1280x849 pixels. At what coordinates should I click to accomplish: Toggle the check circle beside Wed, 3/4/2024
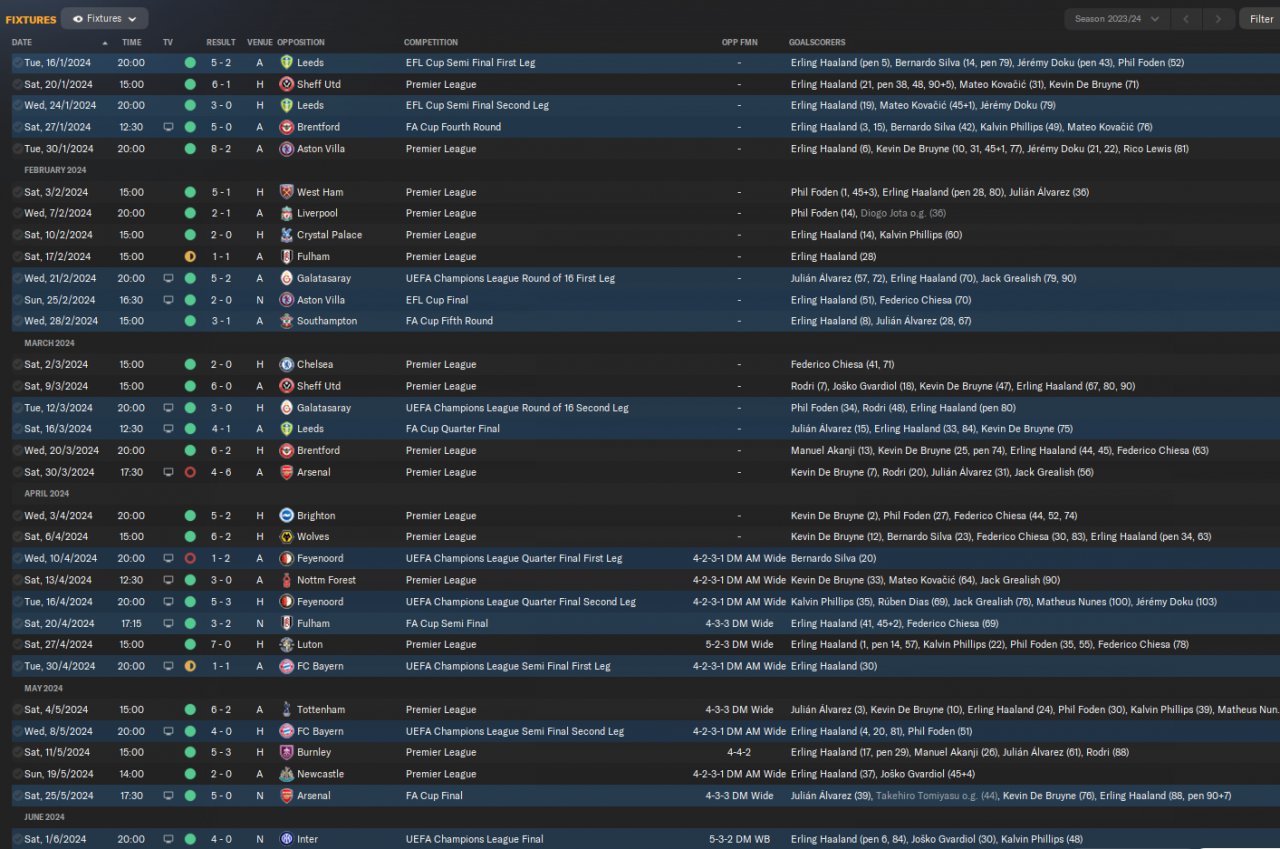coord(18,516)
